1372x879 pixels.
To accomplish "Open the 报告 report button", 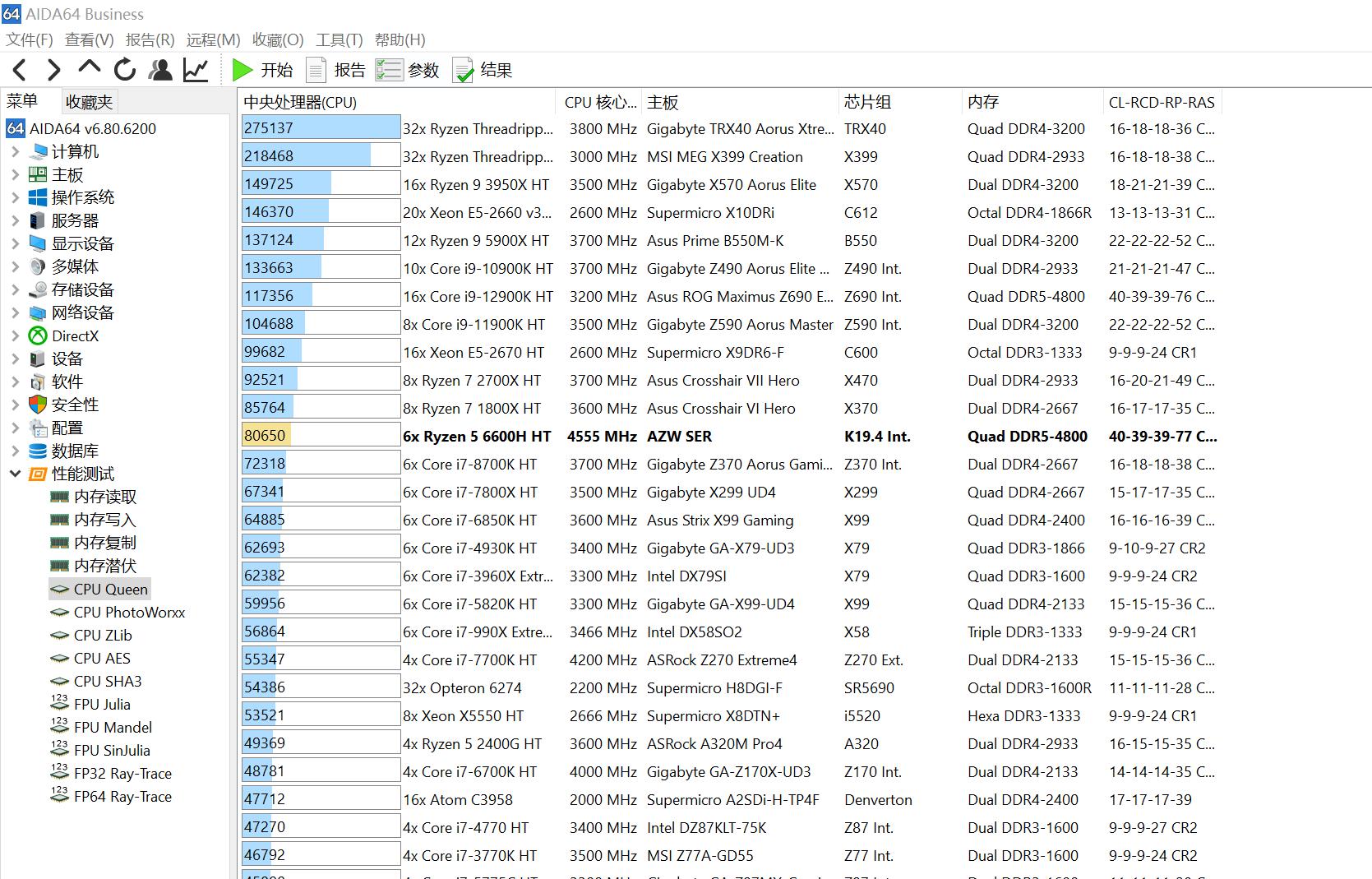I will [x=335, y=71].
